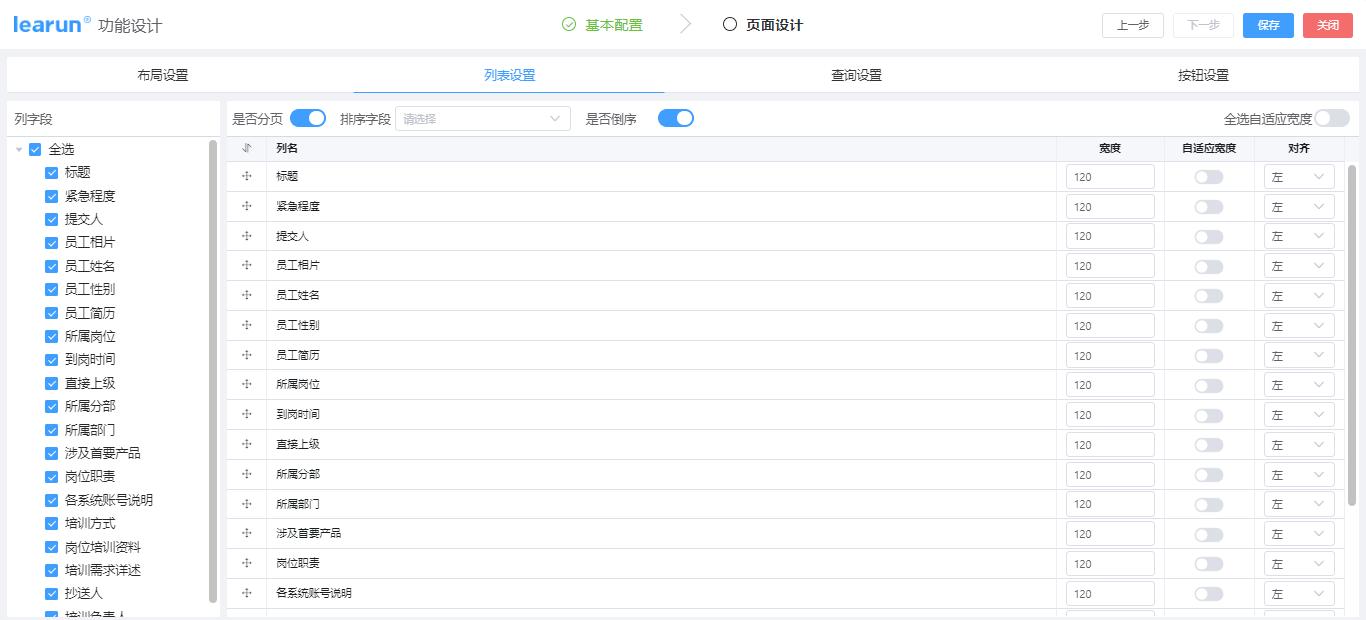Click the drag handle beside 涉及首要产品
1366x620 pixels.
pyautogui.click(x=245, y=533)
